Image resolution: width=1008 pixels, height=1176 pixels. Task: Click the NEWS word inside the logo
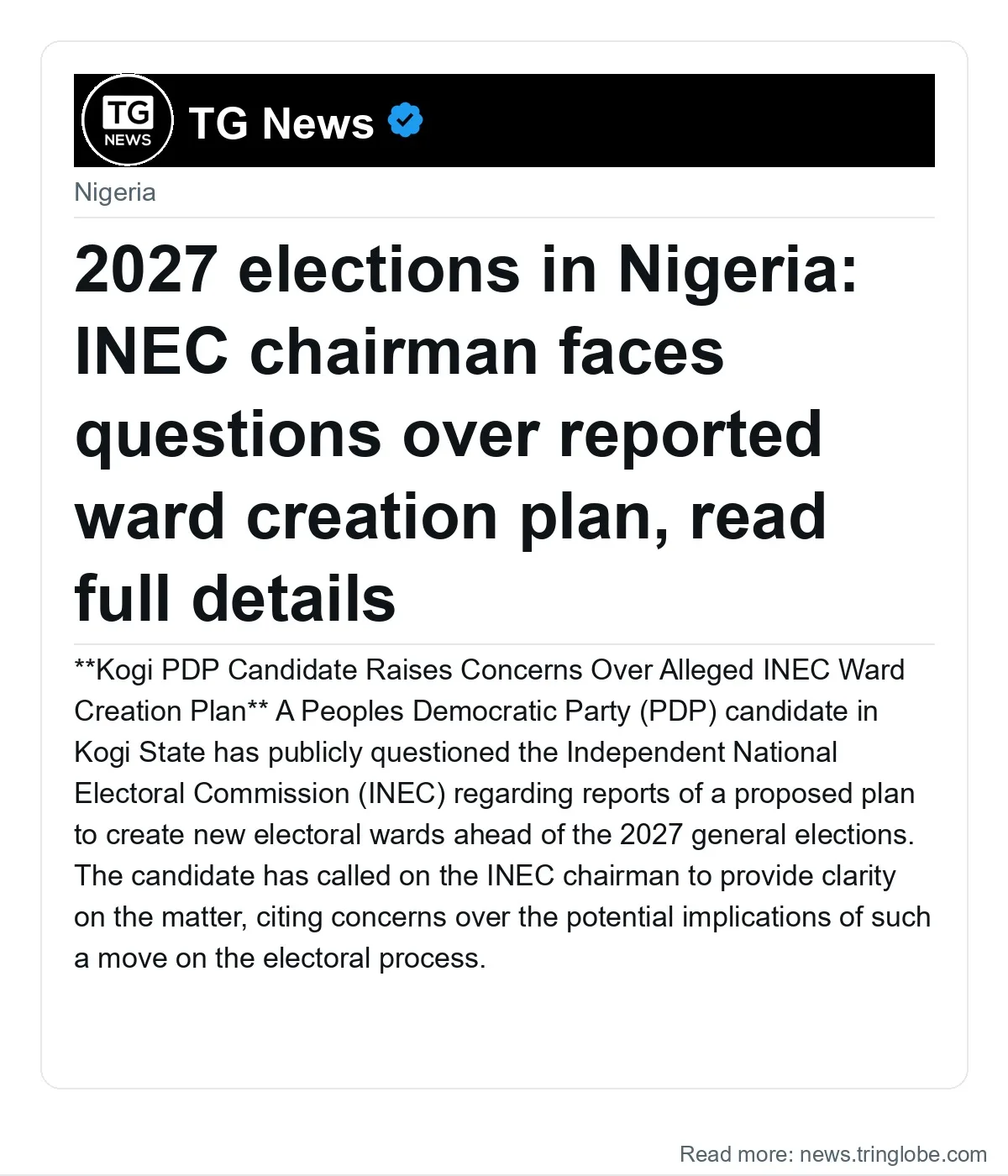128,139
